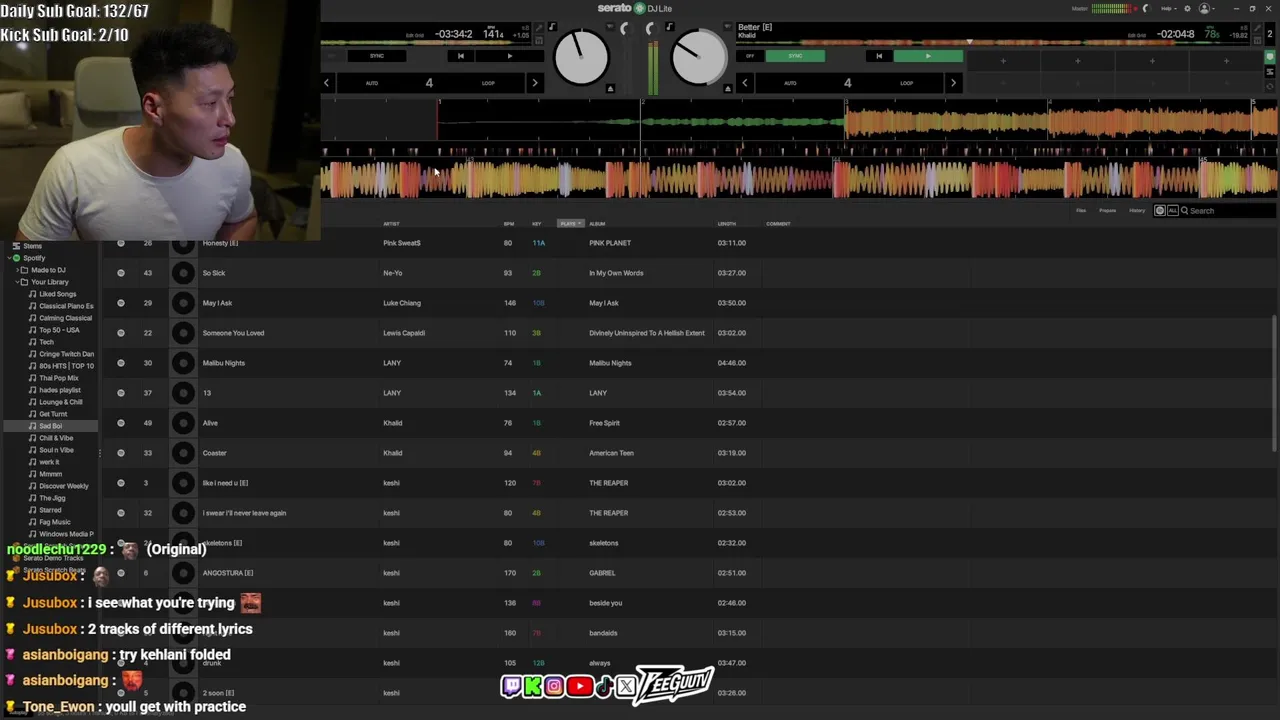Open the History panel tab
This screenshot has width=1280, height=720.
click(1137, 211)
